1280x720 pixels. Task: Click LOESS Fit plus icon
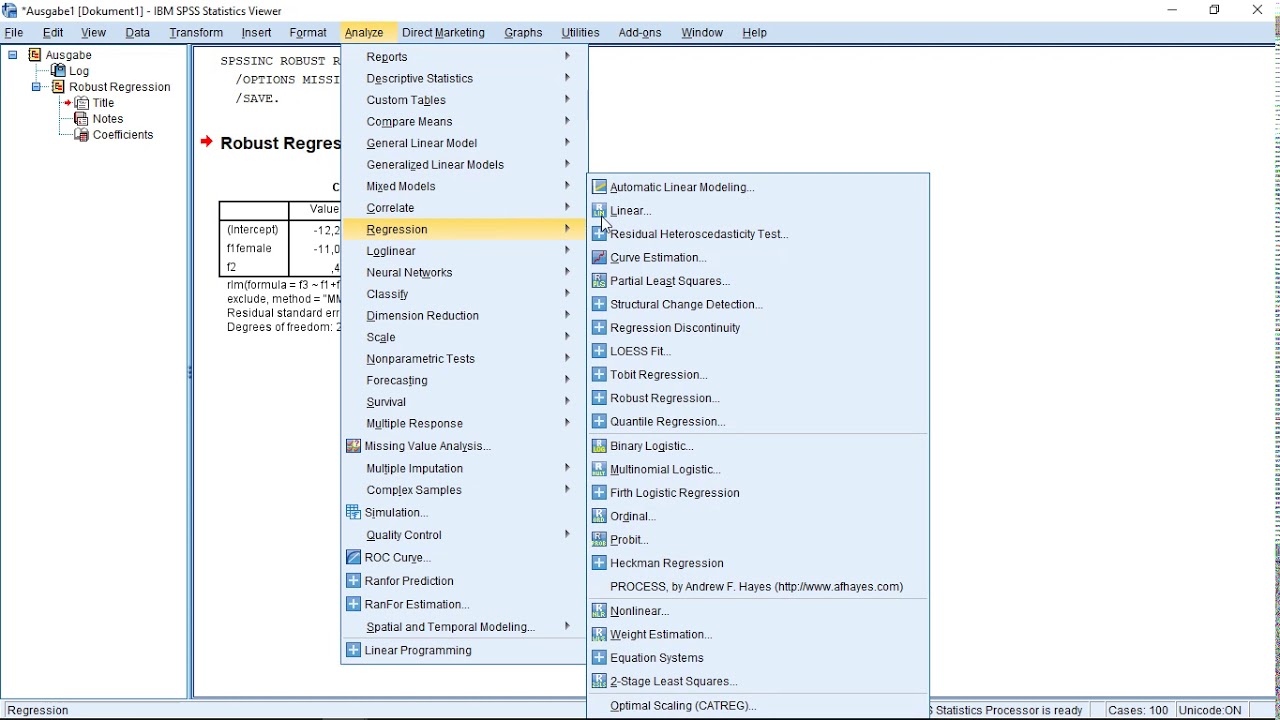(x=600, y=352)
